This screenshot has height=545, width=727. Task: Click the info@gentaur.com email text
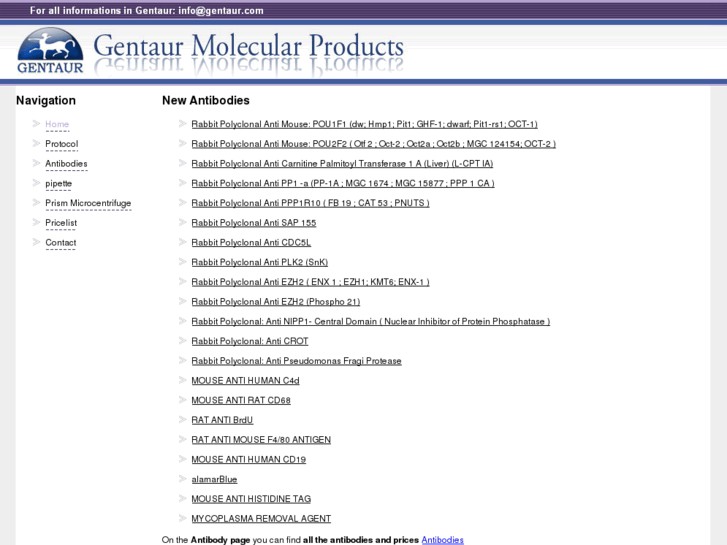click(221, 10)
